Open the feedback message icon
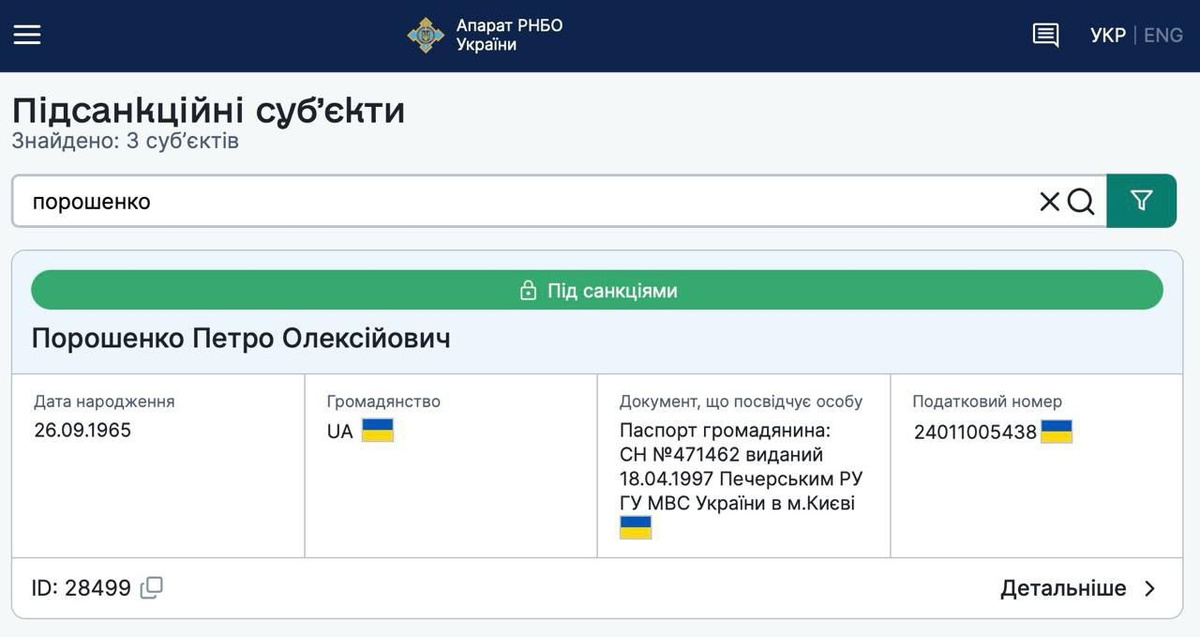This screenshot has width=1200, height=637. [x=1046, y=36]
